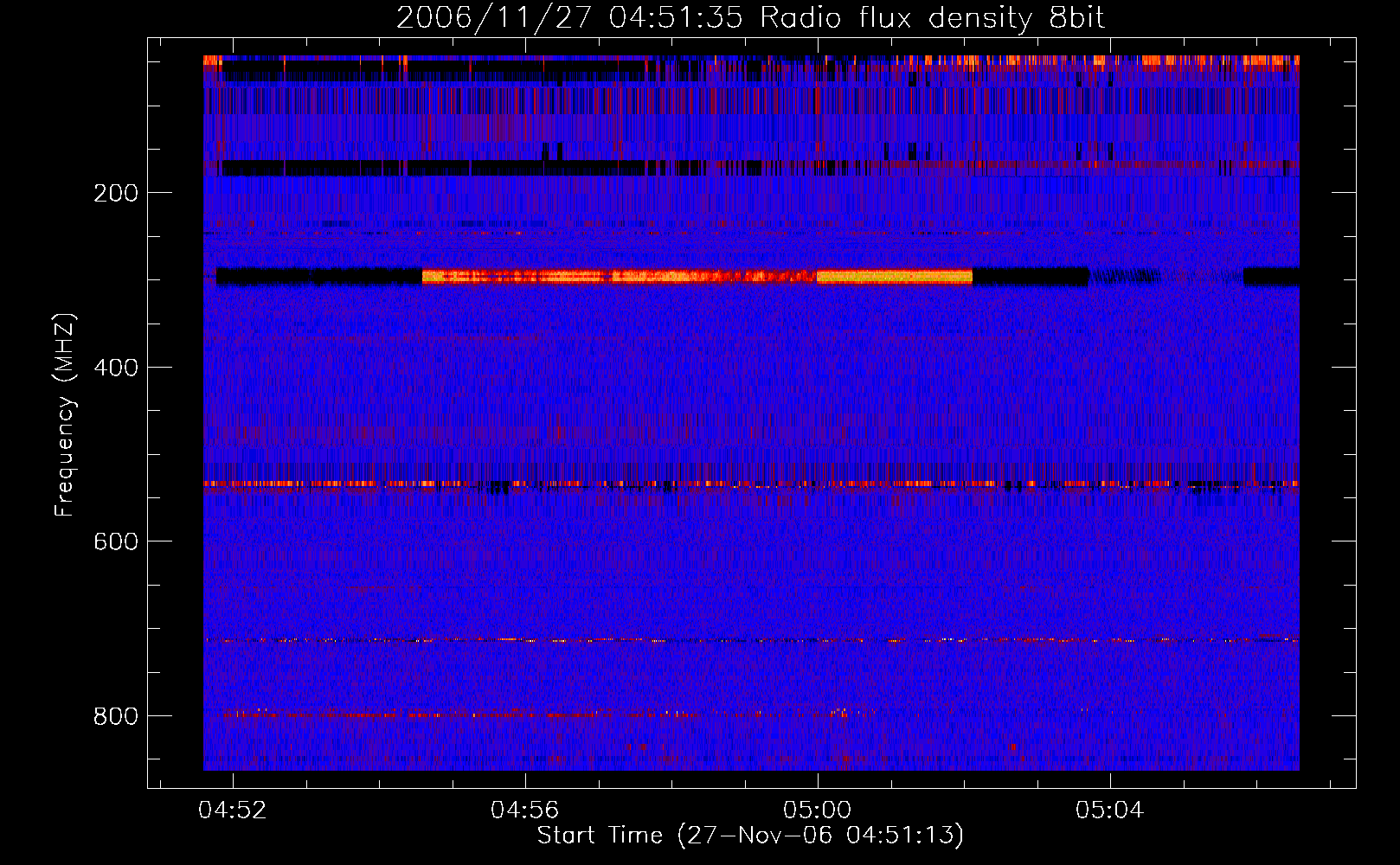1400x865 pixels.
Task: Click the 'Start Time (27-Nov-06 04:51:13)' x-axis label
Action: [x=750, y=836]
